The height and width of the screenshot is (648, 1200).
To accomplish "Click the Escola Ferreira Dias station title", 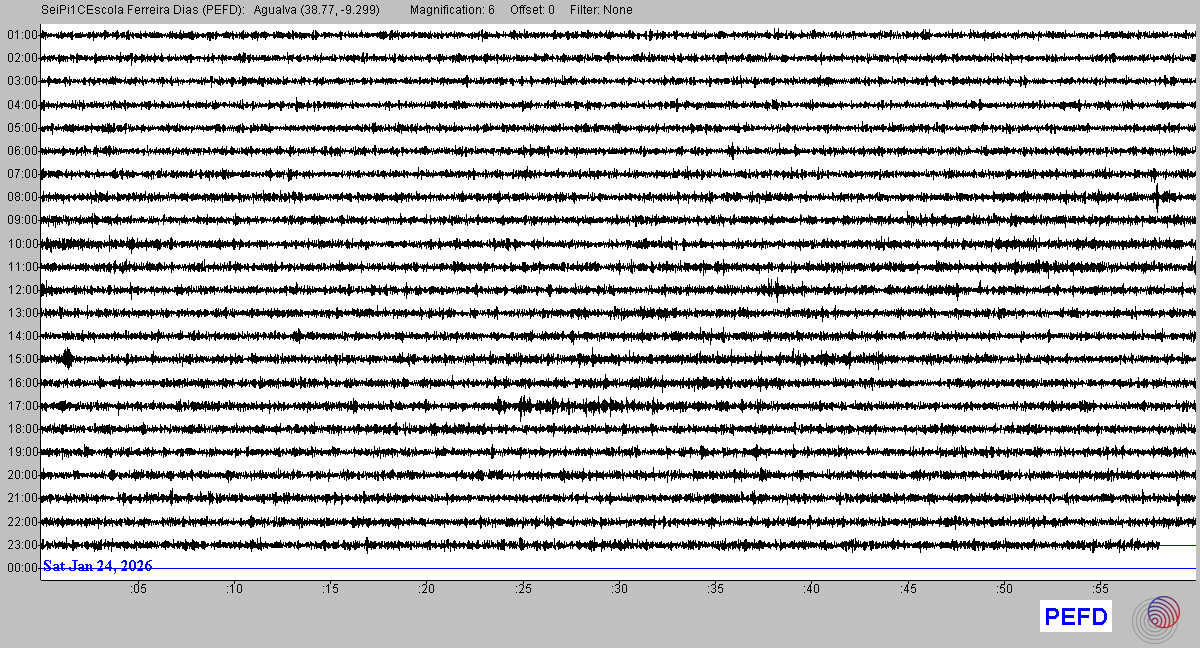I will (x=144, y=10).
